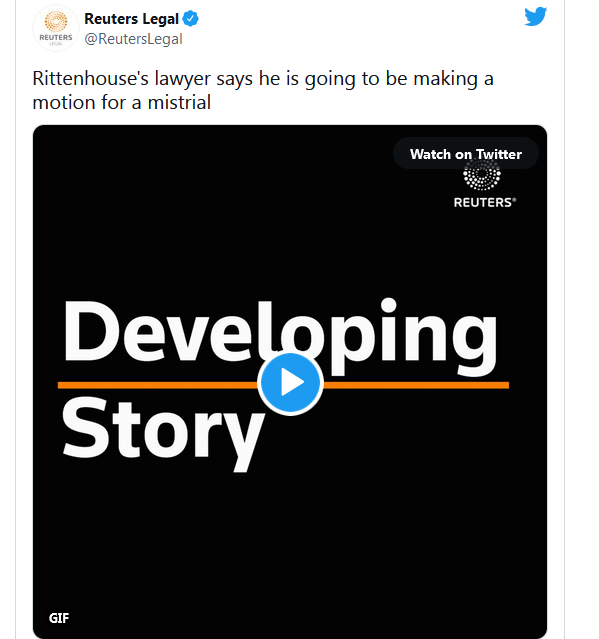This screenshot has width=599, height=639.
Task: Click the blue verified badge
Action: (x=190, y=19)
